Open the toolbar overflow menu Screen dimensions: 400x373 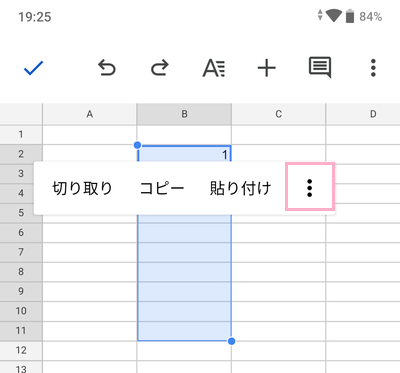(x=373, y=68)
